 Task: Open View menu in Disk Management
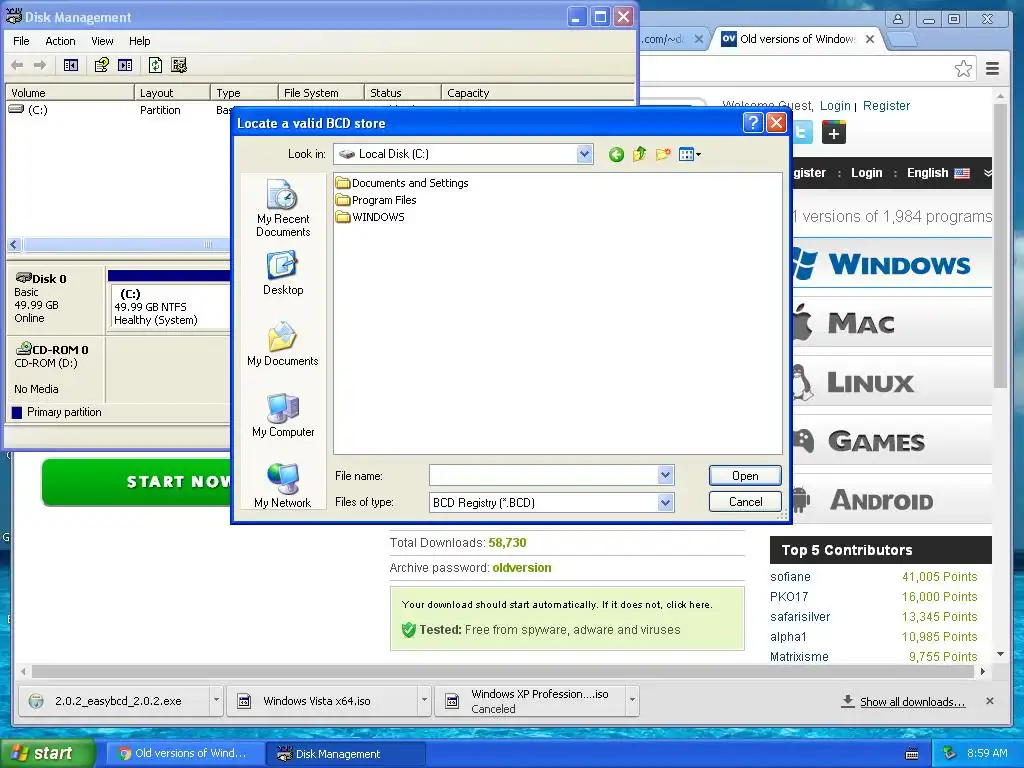[102, 41]
